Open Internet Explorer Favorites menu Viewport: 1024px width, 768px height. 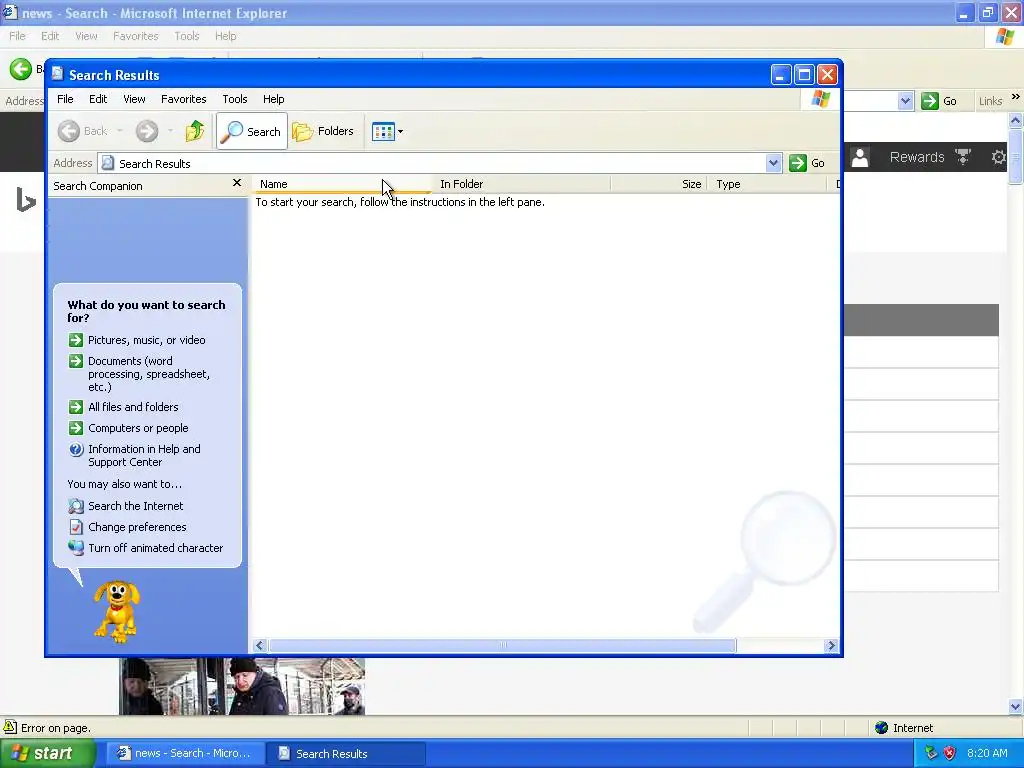pyautogui.click(x=135, y=36)
